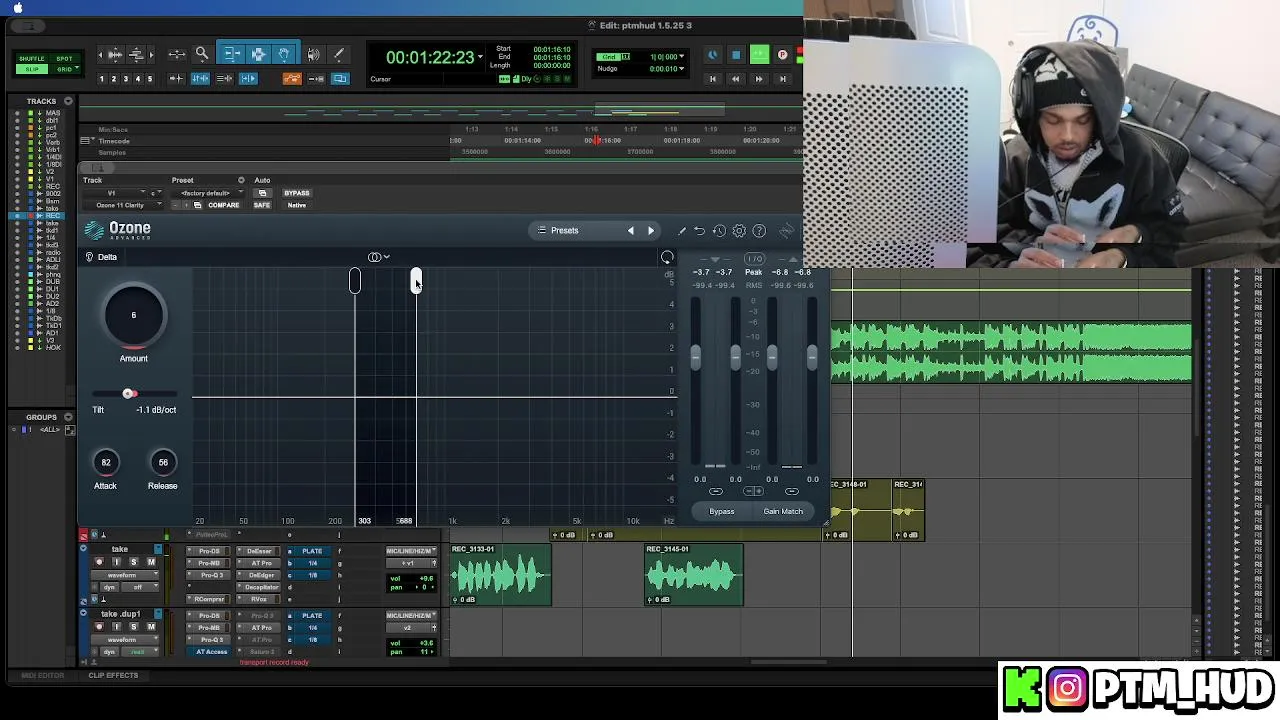Click the Amount knob

(133, 315)
